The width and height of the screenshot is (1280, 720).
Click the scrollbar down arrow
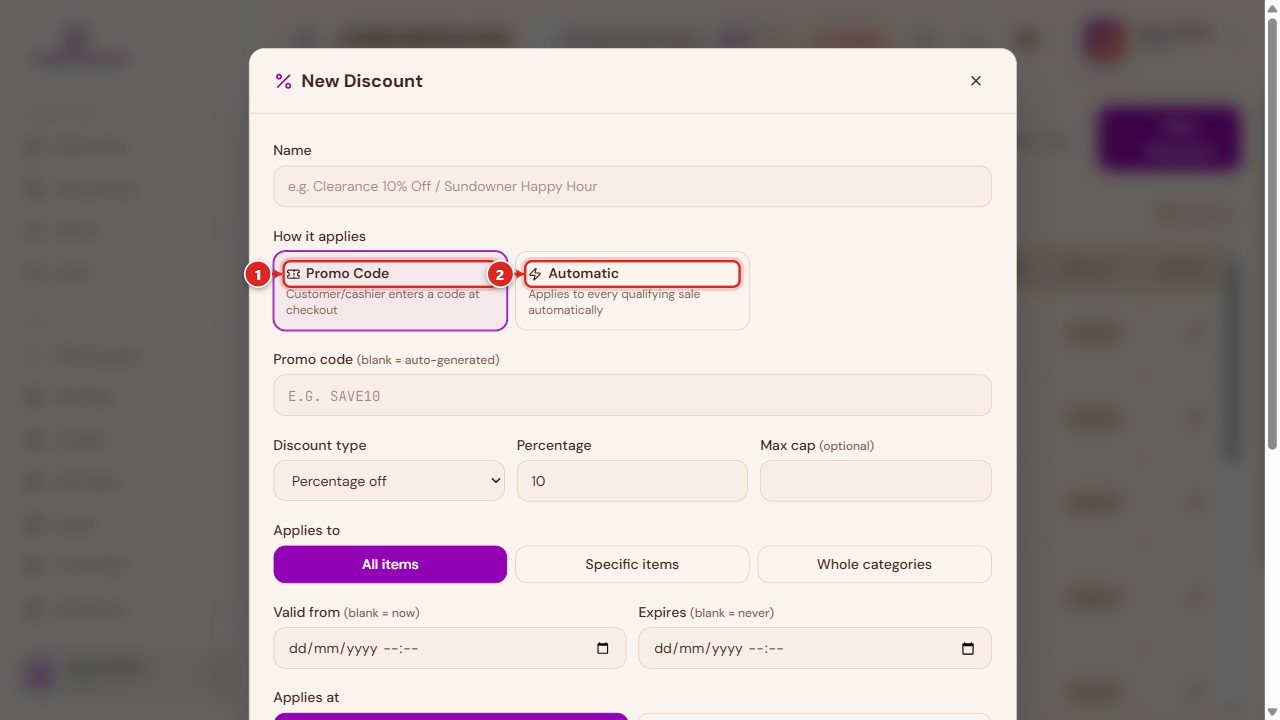click(1272, 712)
